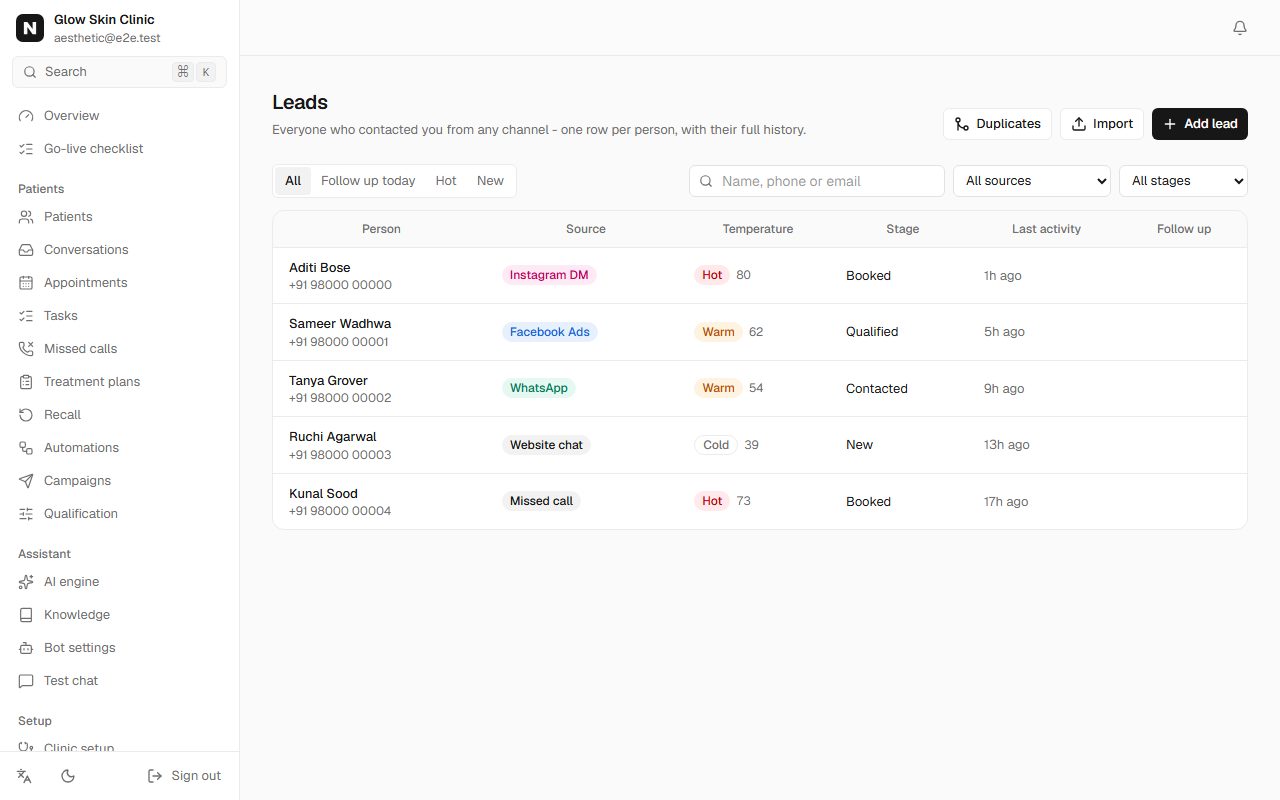The image size is (1280, 800).
Task: Open Appointments calendar
Action: point(119,283)
